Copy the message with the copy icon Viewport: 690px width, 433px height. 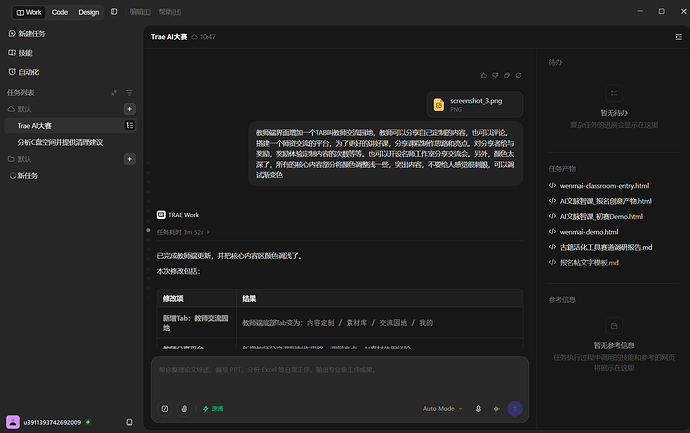507,76
